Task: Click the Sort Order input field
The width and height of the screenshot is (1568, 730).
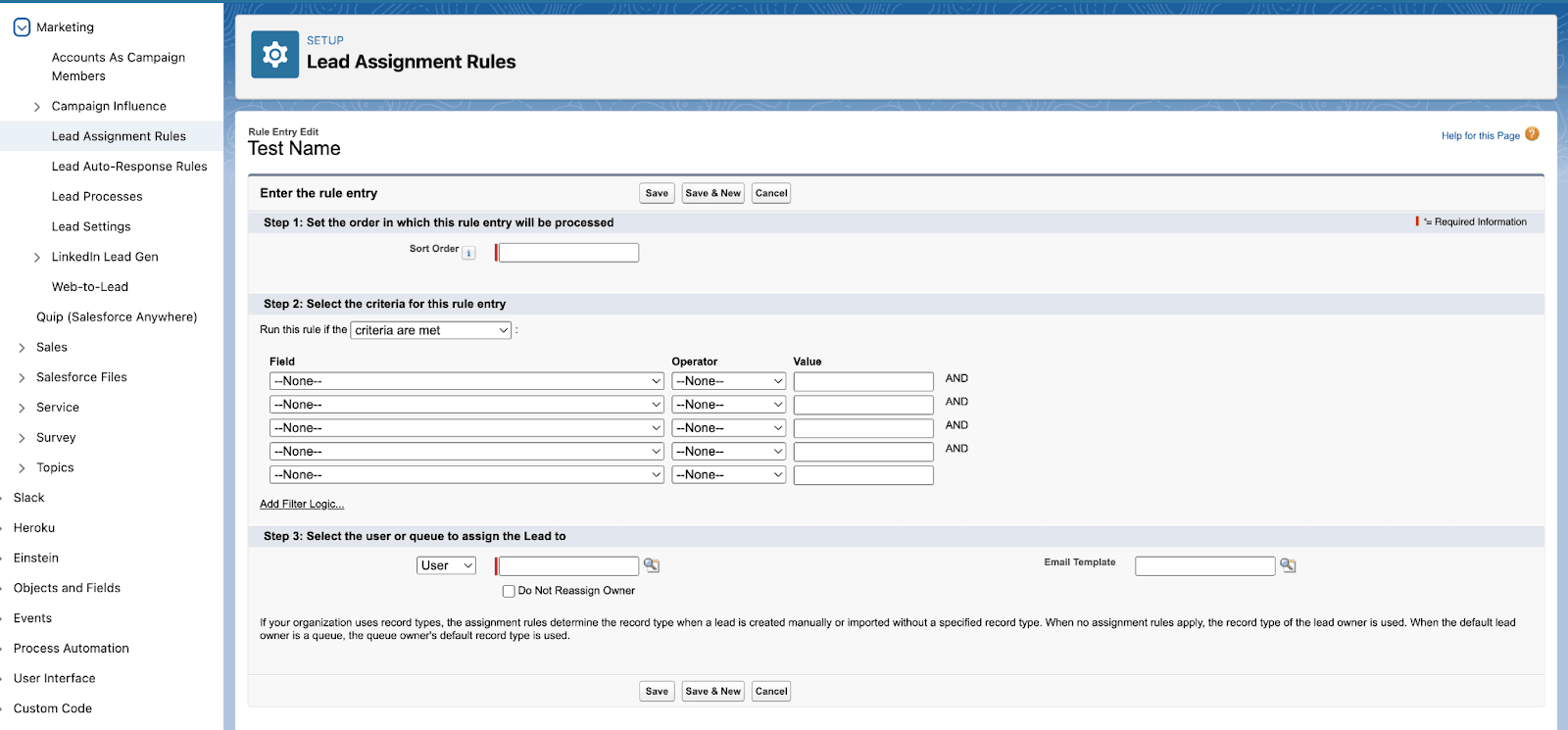Action: pos(568,253)
